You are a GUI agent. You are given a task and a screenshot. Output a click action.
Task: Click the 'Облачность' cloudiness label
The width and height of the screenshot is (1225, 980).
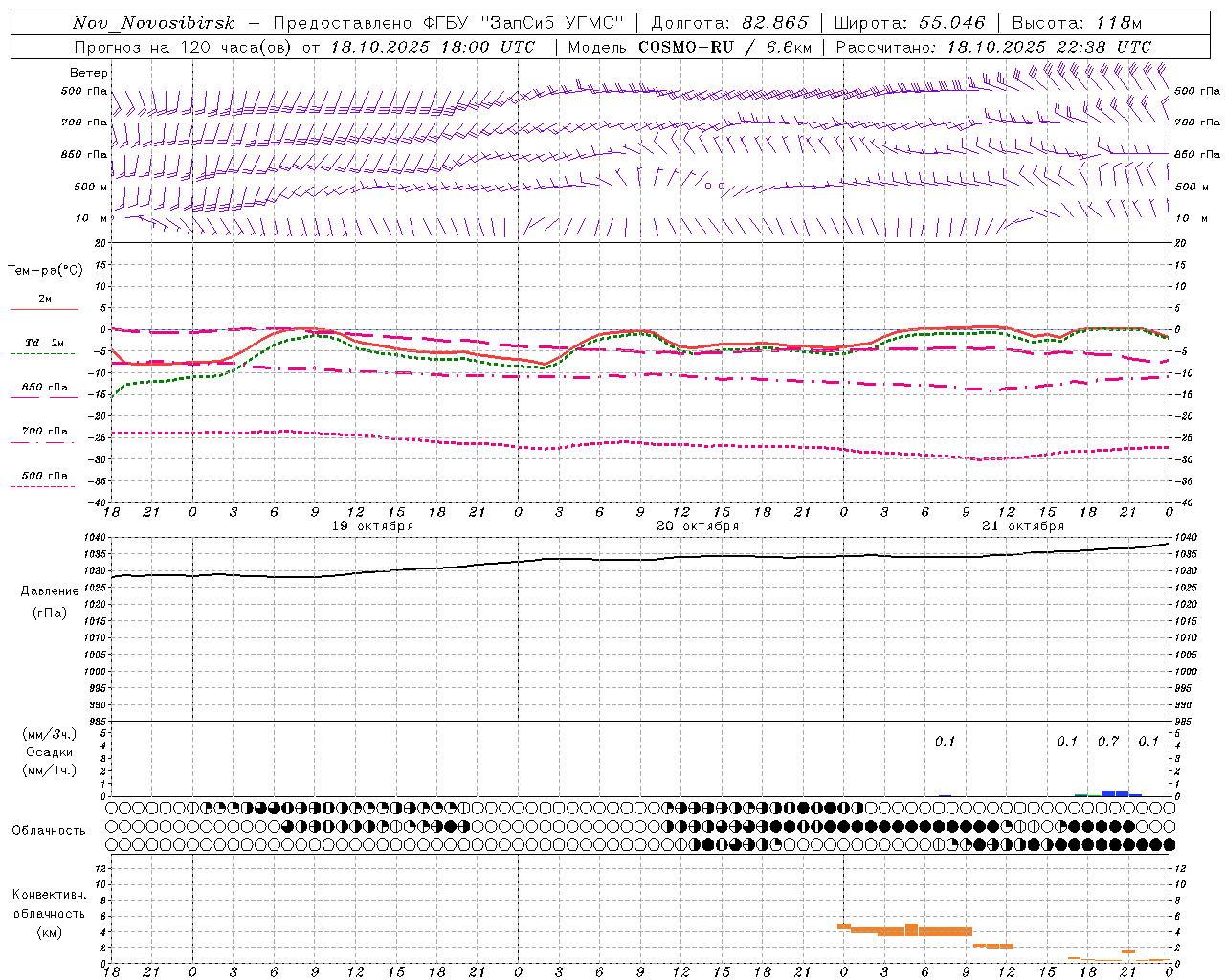[49, 831]
